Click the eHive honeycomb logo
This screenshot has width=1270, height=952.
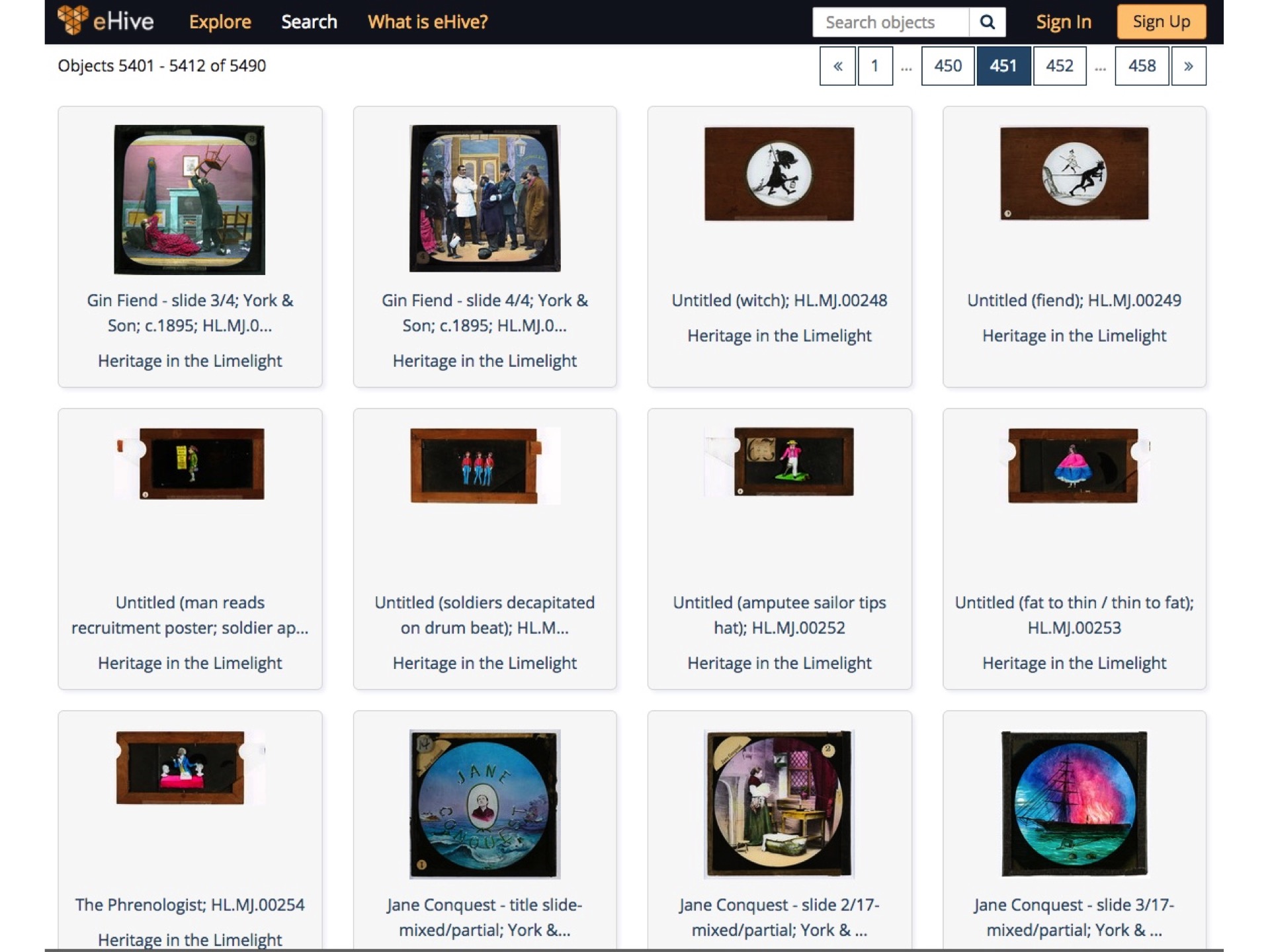pos(73,20)
